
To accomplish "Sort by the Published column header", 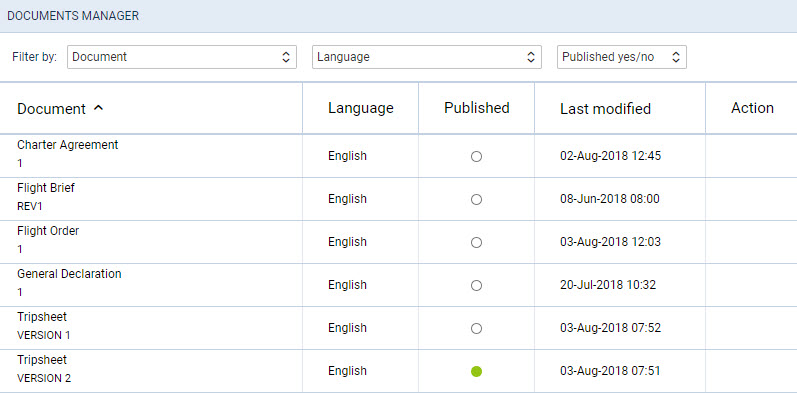I will click(476, 108).
